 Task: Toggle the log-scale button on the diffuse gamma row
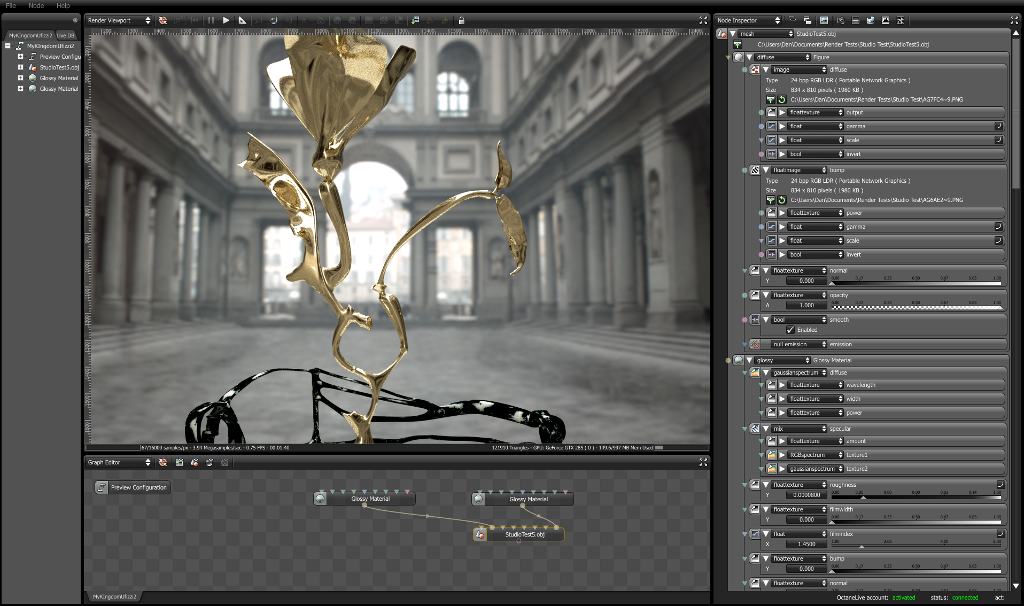999,126
